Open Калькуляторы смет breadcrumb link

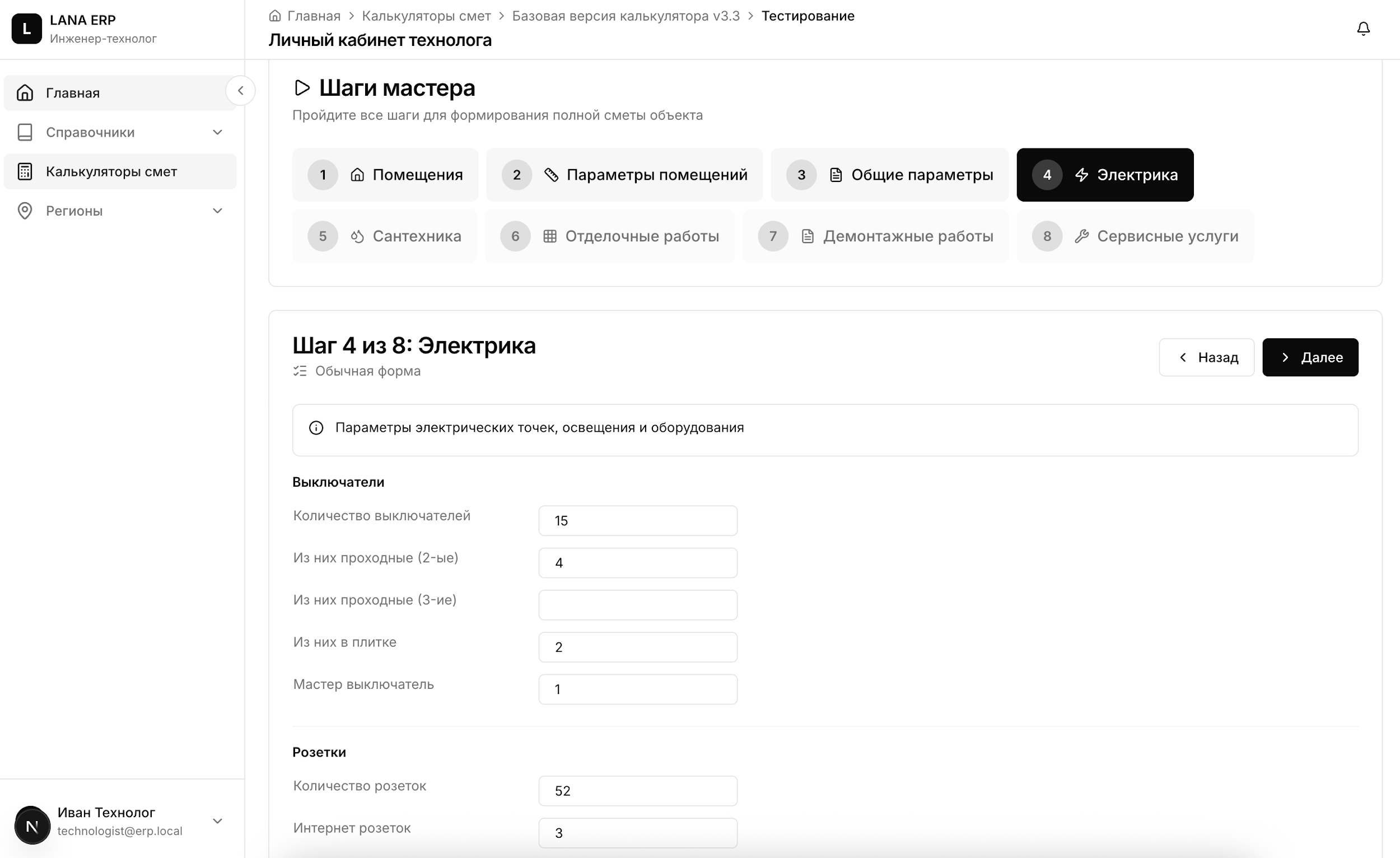click(x=426, y=16)
